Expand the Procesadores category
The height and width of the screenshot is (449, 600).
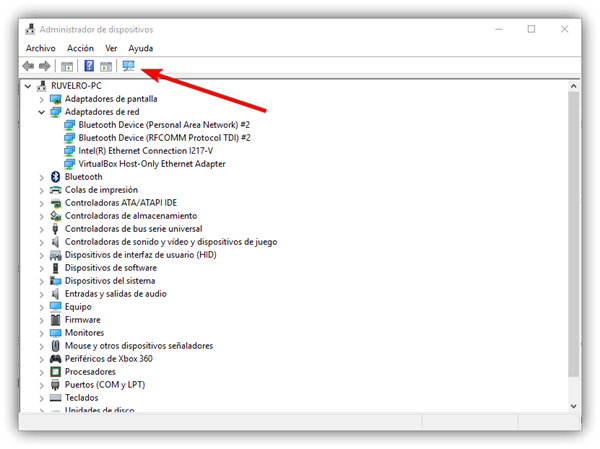[41, 373]
